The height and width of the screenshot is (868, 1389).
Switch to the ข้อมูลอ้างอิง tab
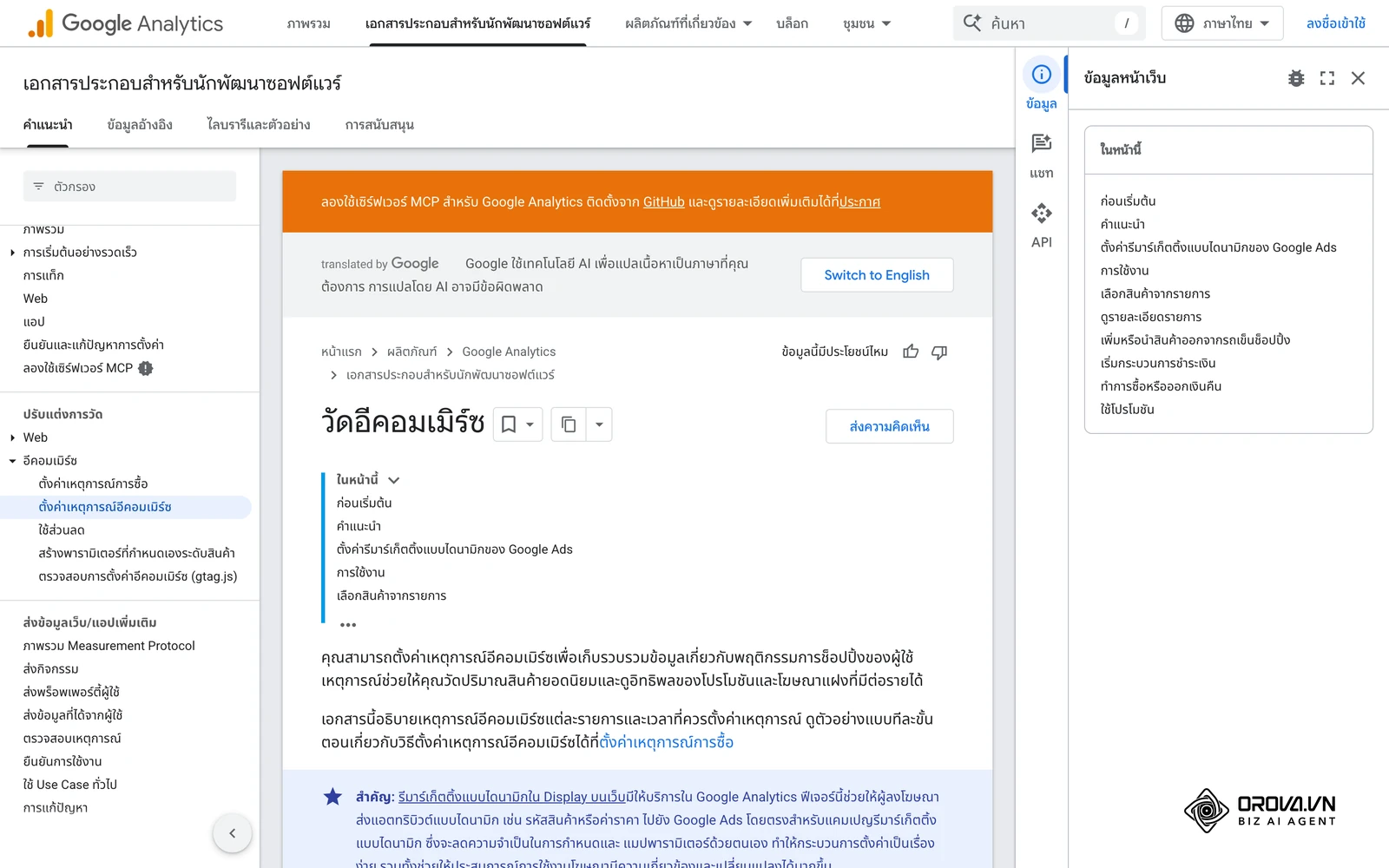coord(140,125)
